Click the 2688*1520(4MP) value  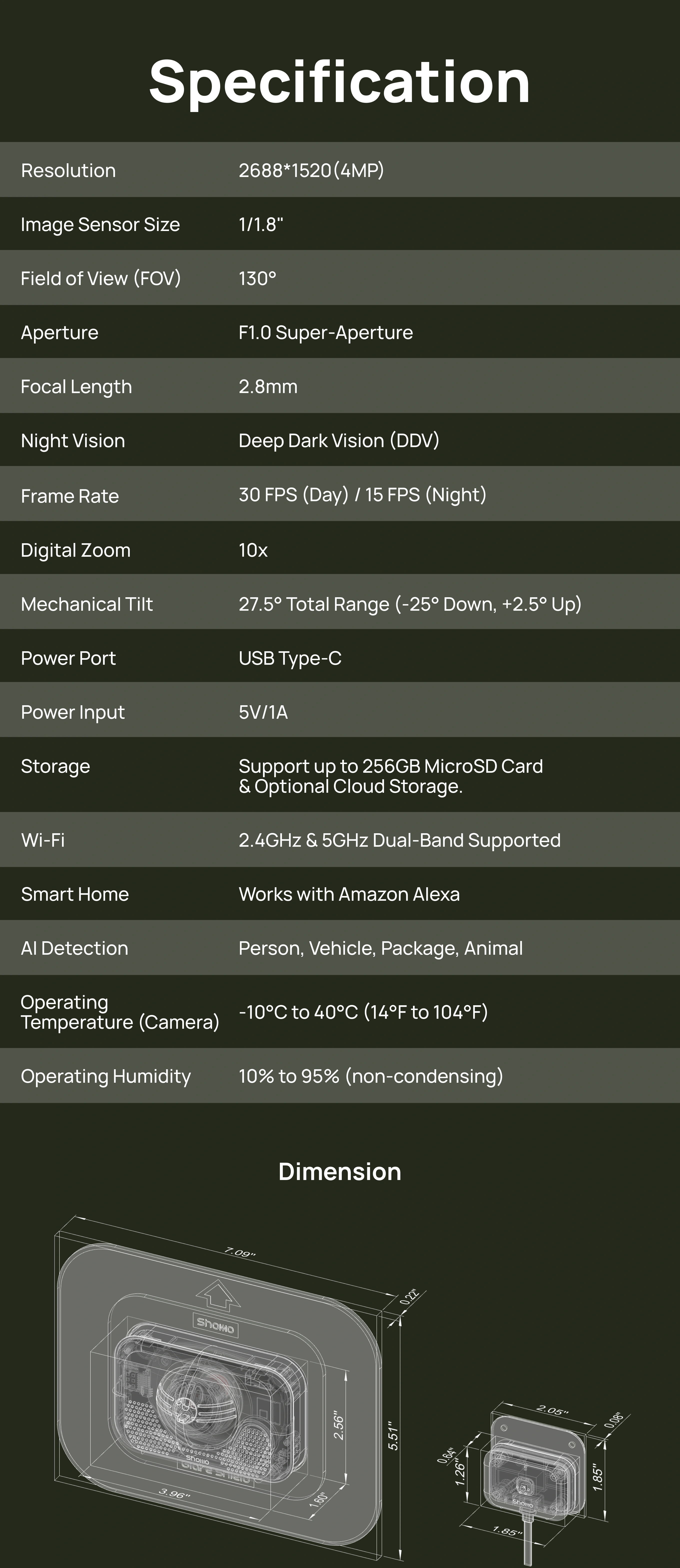pyautogui.click(x=311, y=170)
